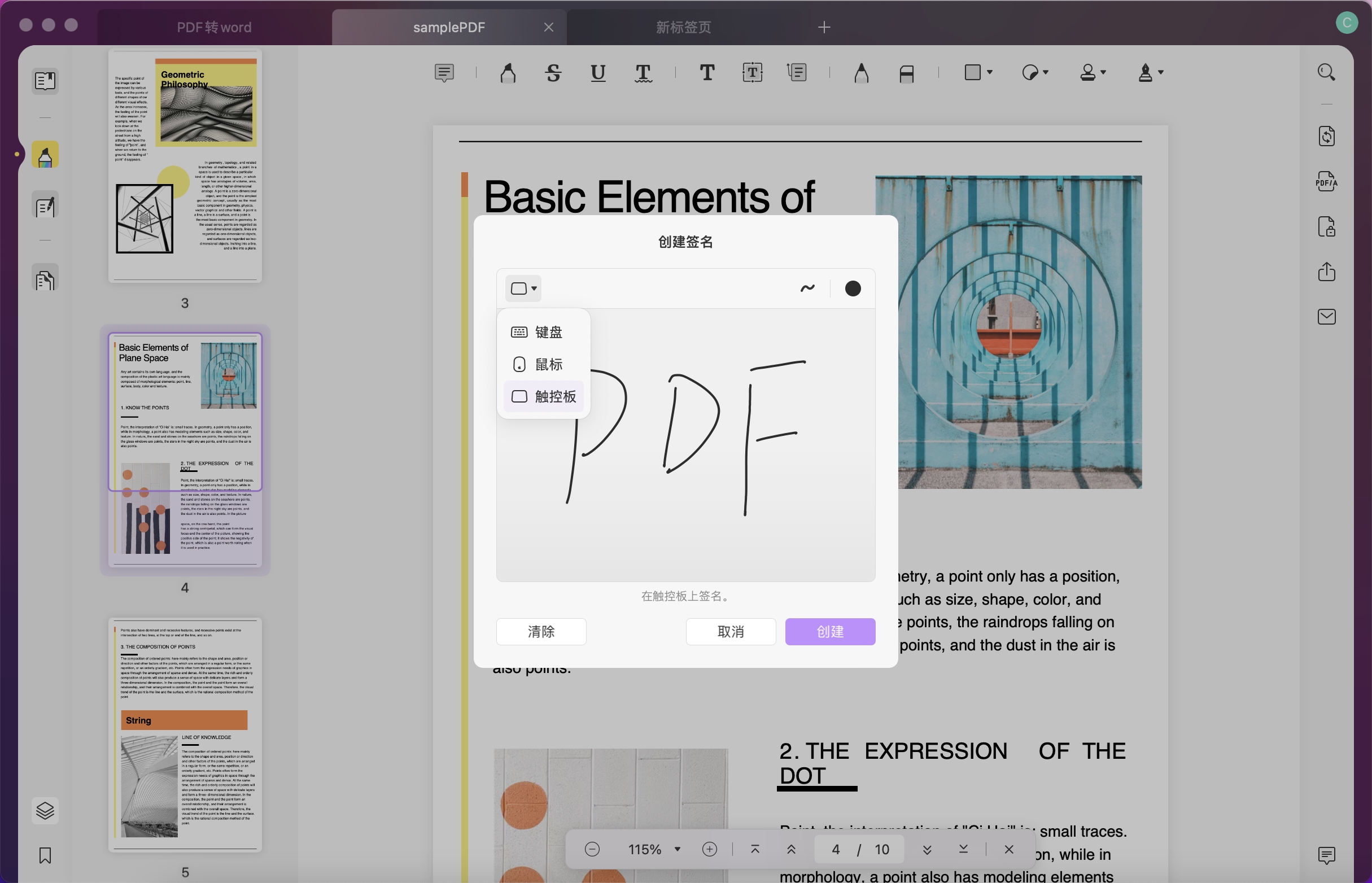
Task: Select the squiggly underline tool
Action: tap(643, 73)
